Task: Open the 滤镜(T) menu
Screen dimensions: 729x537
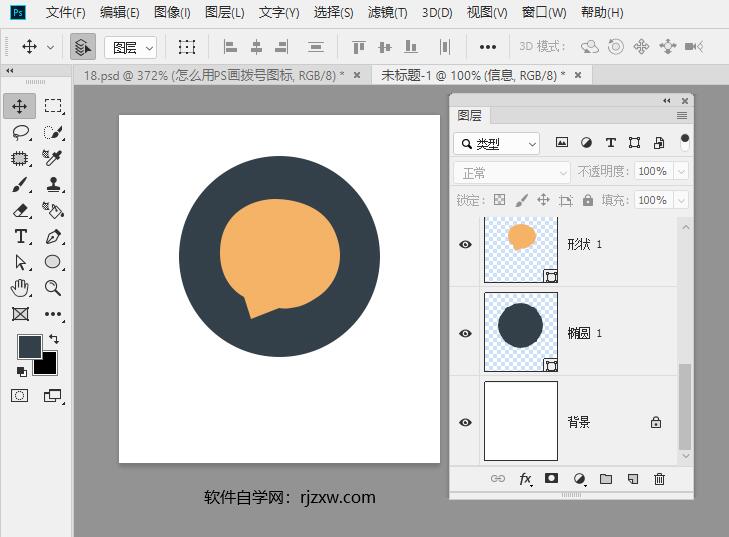Action: pos(387,13)
